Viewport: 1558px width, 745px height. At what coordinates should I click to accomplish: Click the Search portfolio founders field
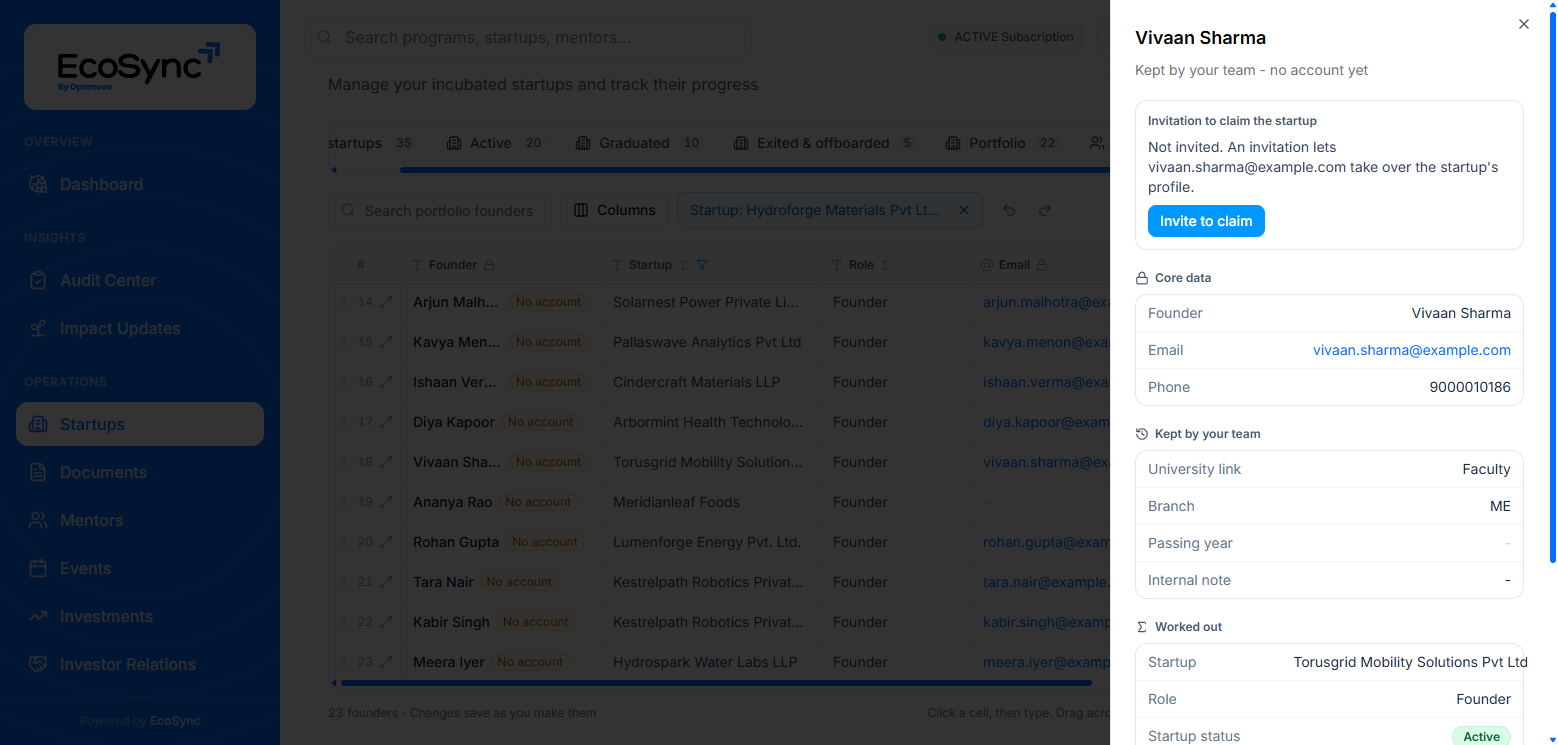(x=440, y=211)
